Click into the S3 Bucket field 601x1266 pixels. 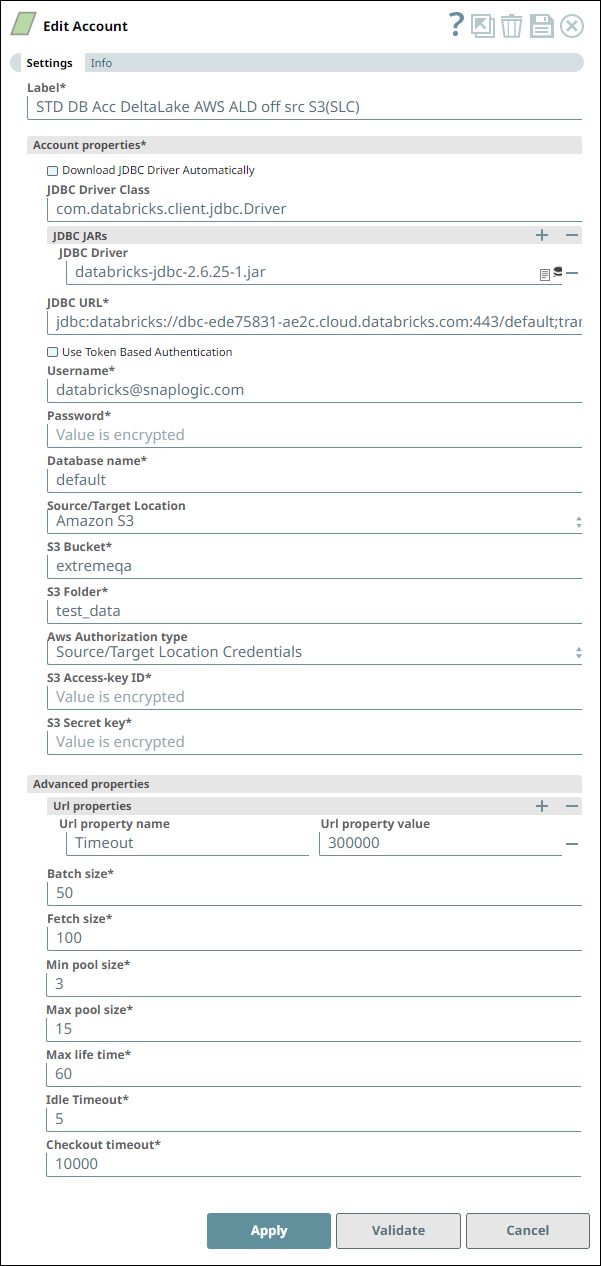[x=314, y=566]
